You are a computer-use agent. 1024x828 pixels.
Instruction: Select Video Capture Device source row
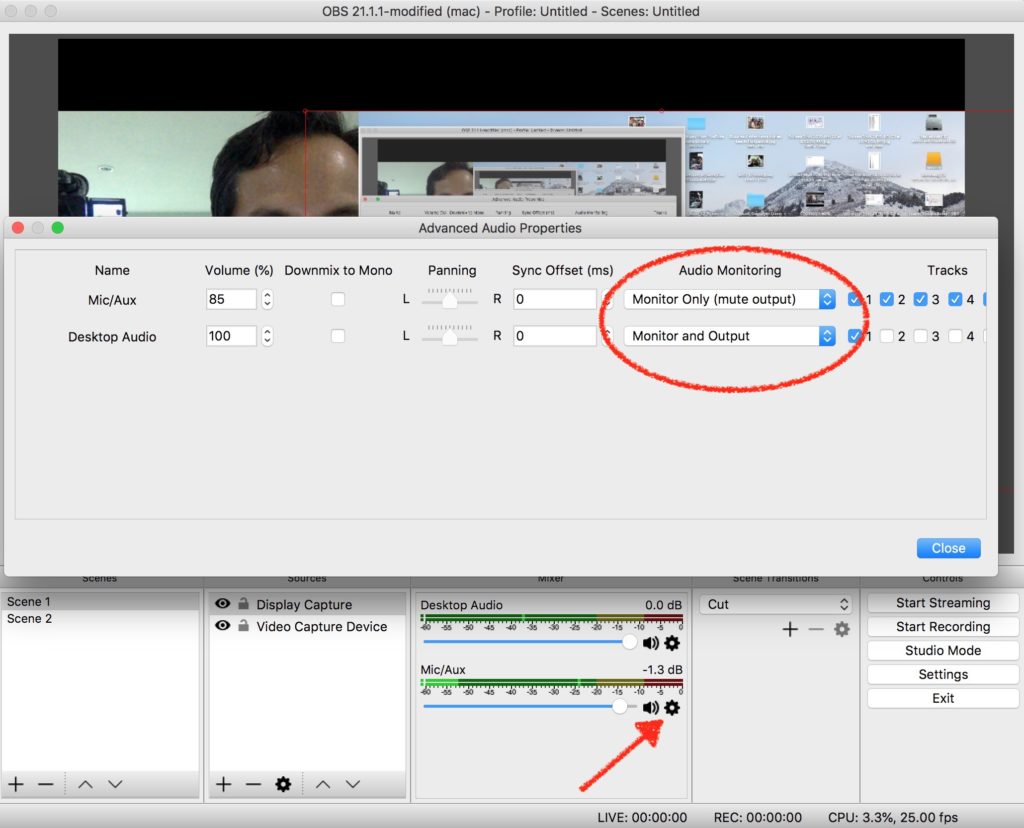[x=307, y=626]
